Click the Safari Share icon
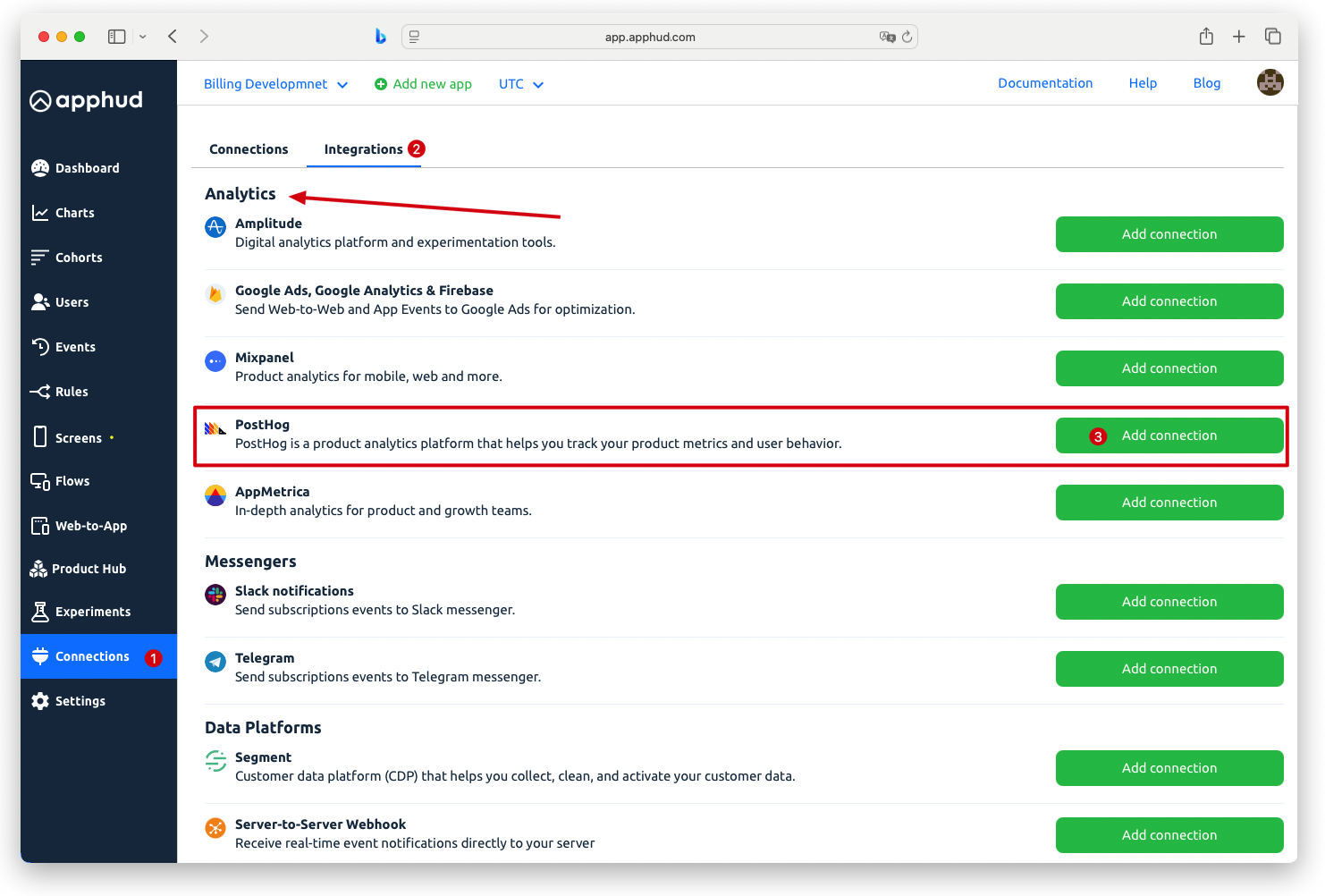Image resolution: width=1325 pixels, height=896 pixels. (x=1206, y=37)
